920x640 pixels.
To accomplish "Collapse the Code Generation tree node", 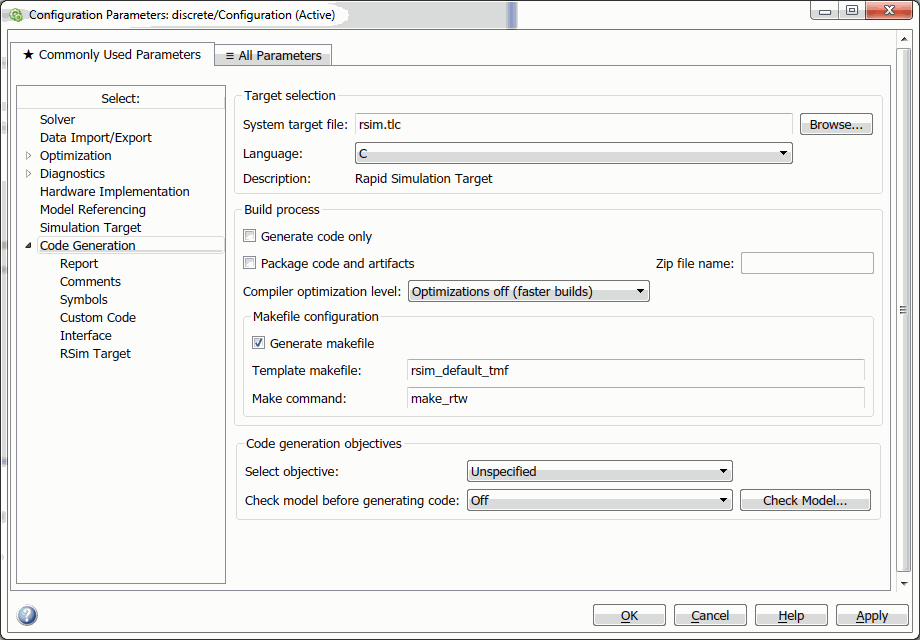I will [x=28, y=245].
